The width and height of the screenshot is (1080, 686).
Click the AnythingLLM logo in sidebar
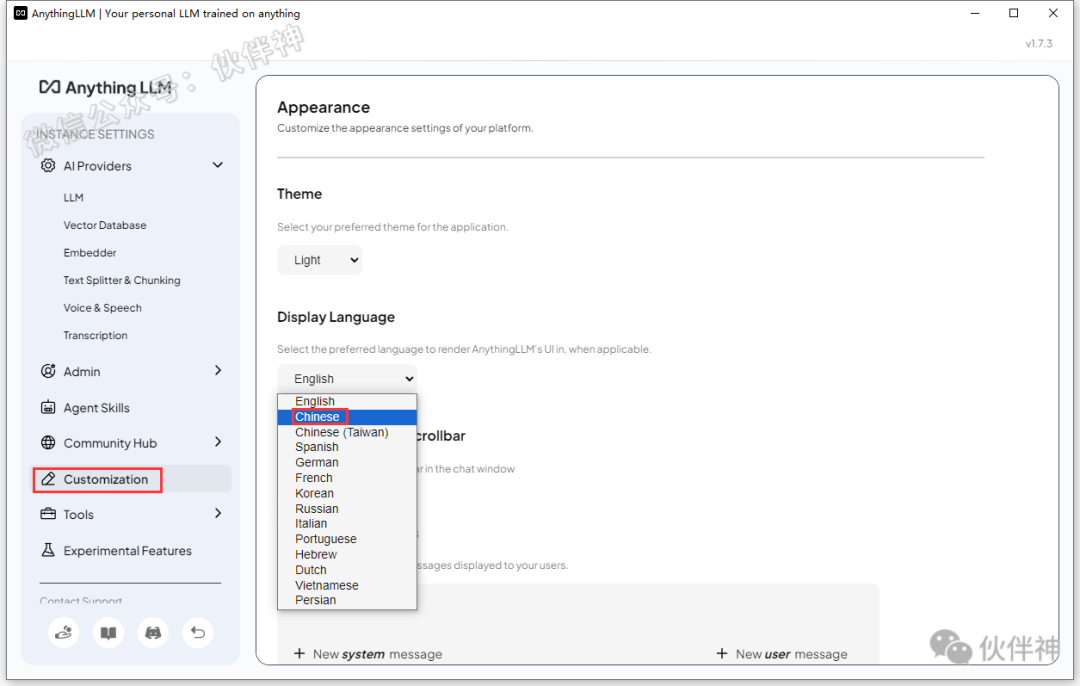[105, 87]
